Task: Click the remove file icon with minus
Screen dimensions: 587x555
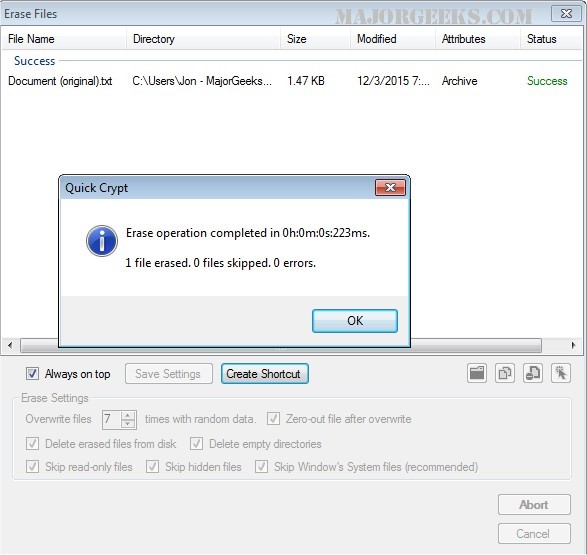Action: click(x=533, y=373)
